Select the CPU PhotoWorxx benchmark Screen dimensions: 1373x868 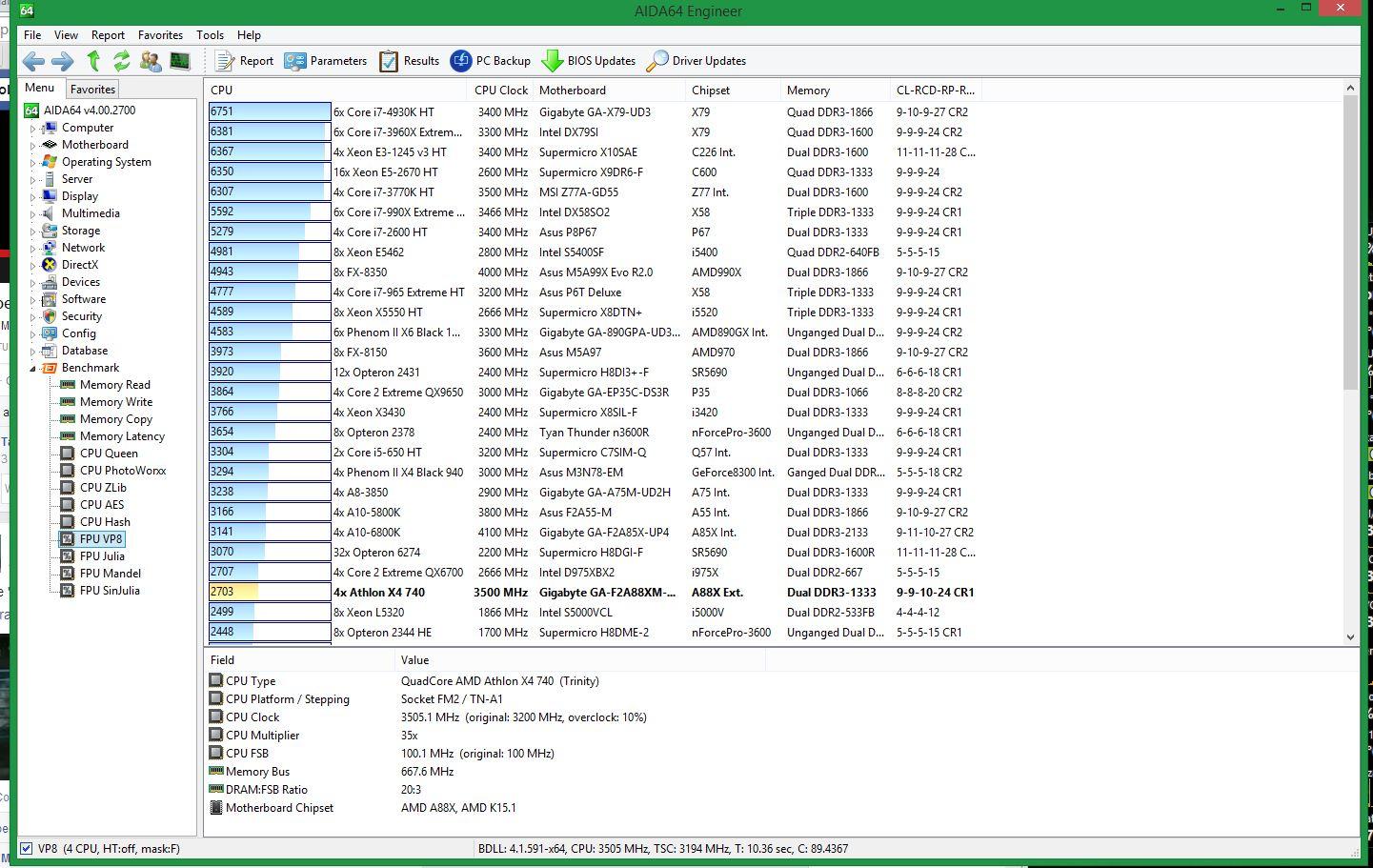coord(123,471)
